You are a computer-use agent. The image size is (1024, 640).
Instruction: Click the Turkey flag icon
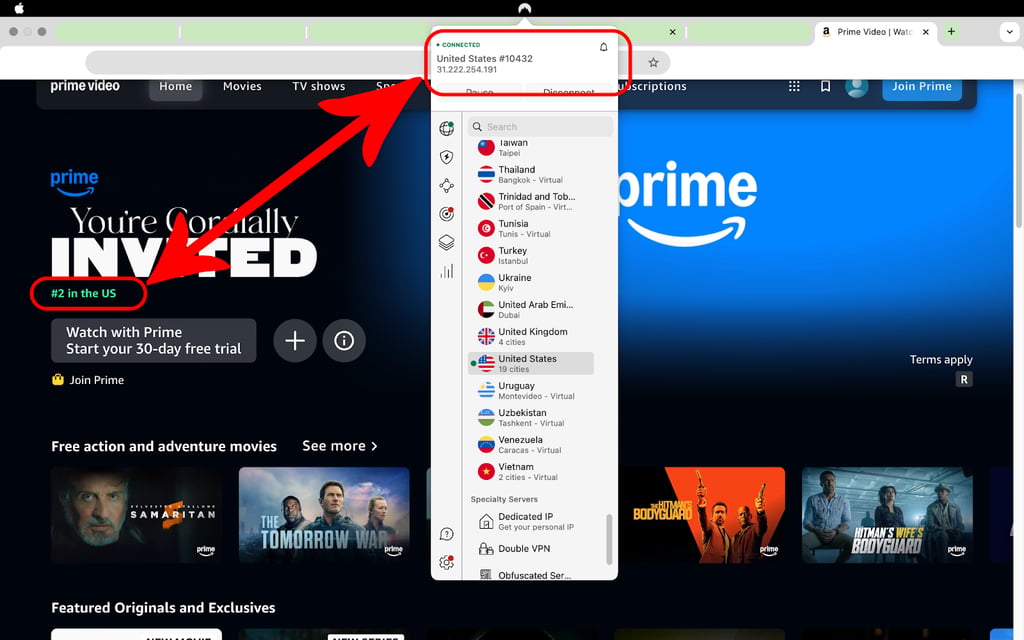[486, 255]
